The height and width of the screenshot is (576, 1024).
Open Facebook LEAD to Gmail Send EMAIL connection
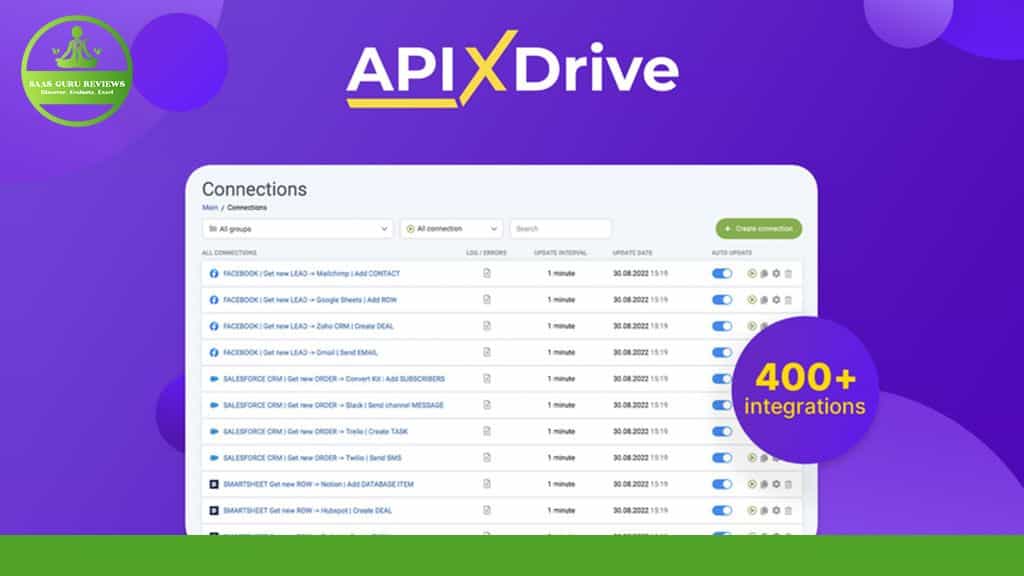(x=300, y=353)
